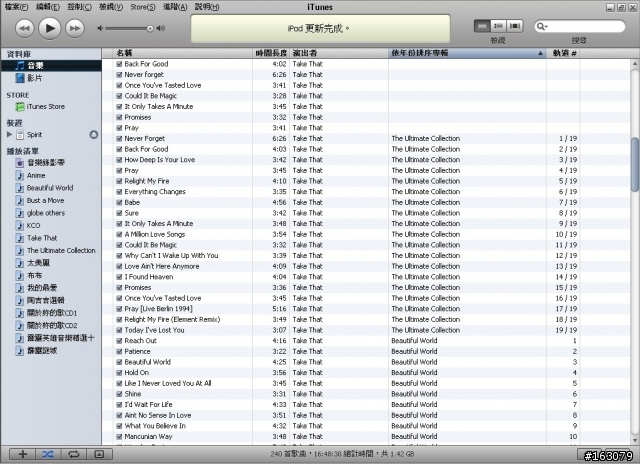Uncheck the first Back For Good 4:02 song
Screen dimensions: 640x464
coord(119,64)
